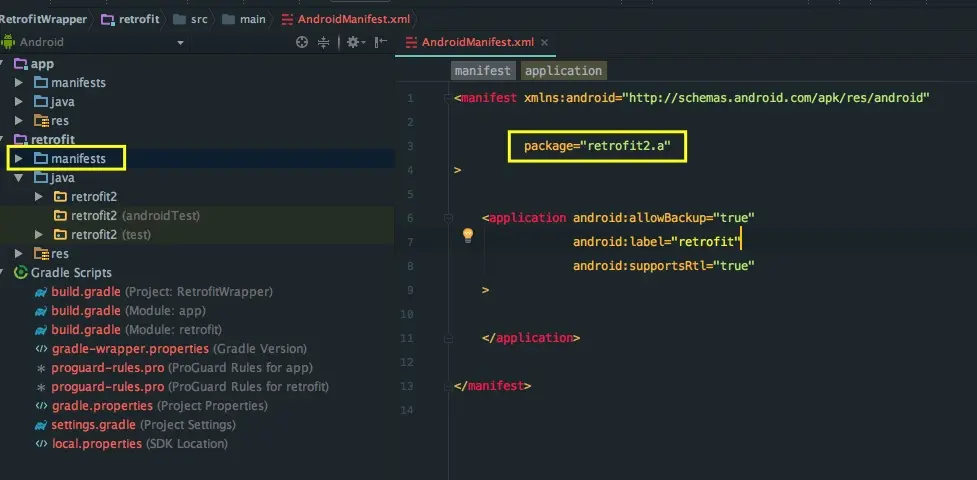977x480 pixels.
Task: Click the manifest structure breadcrumb
Action: pos(483,70)
